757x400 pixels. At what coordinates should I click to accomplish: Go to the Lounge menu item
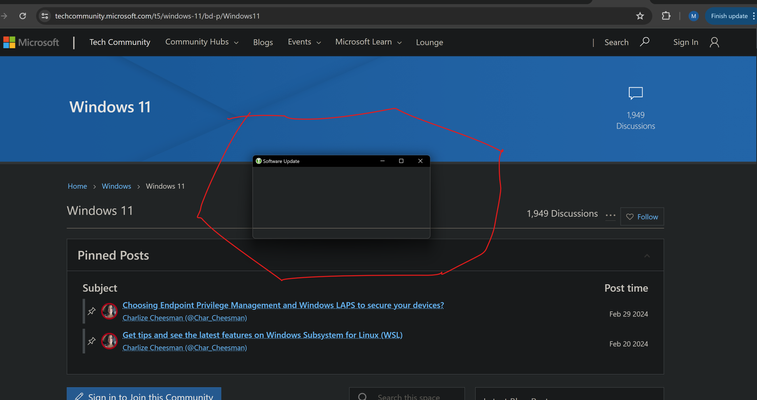[430, 42]
